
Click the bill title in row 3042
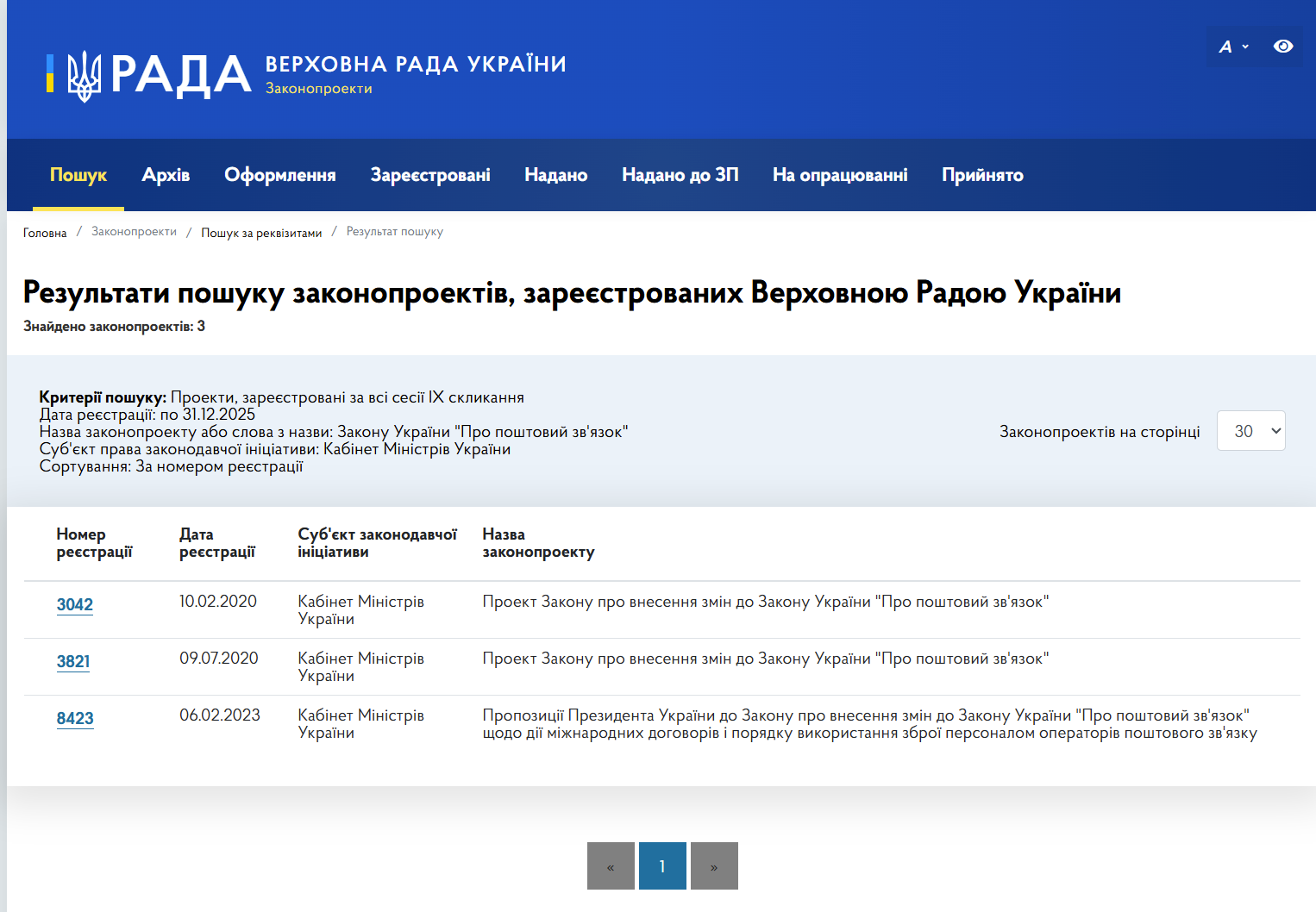[x=766, y=602]
